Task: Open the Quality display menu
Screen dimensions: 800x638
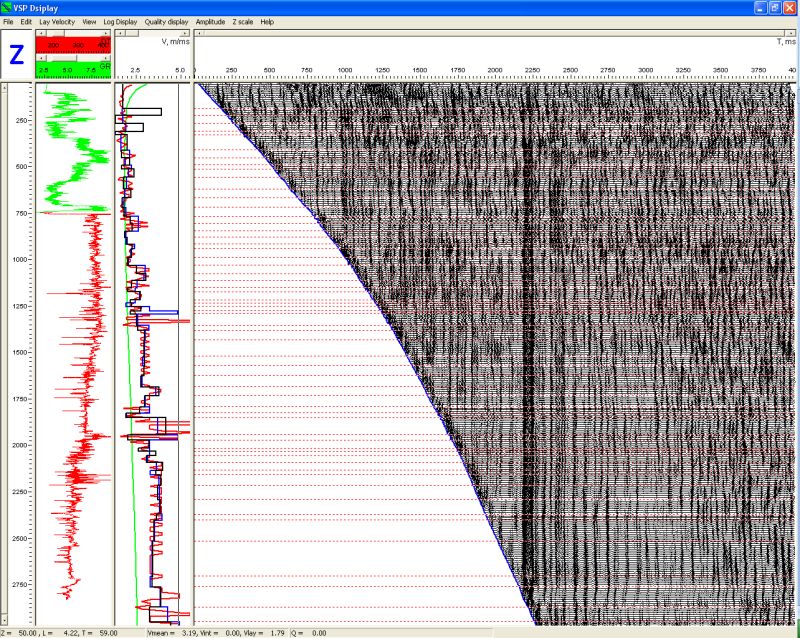Action: tap(166, 22)
